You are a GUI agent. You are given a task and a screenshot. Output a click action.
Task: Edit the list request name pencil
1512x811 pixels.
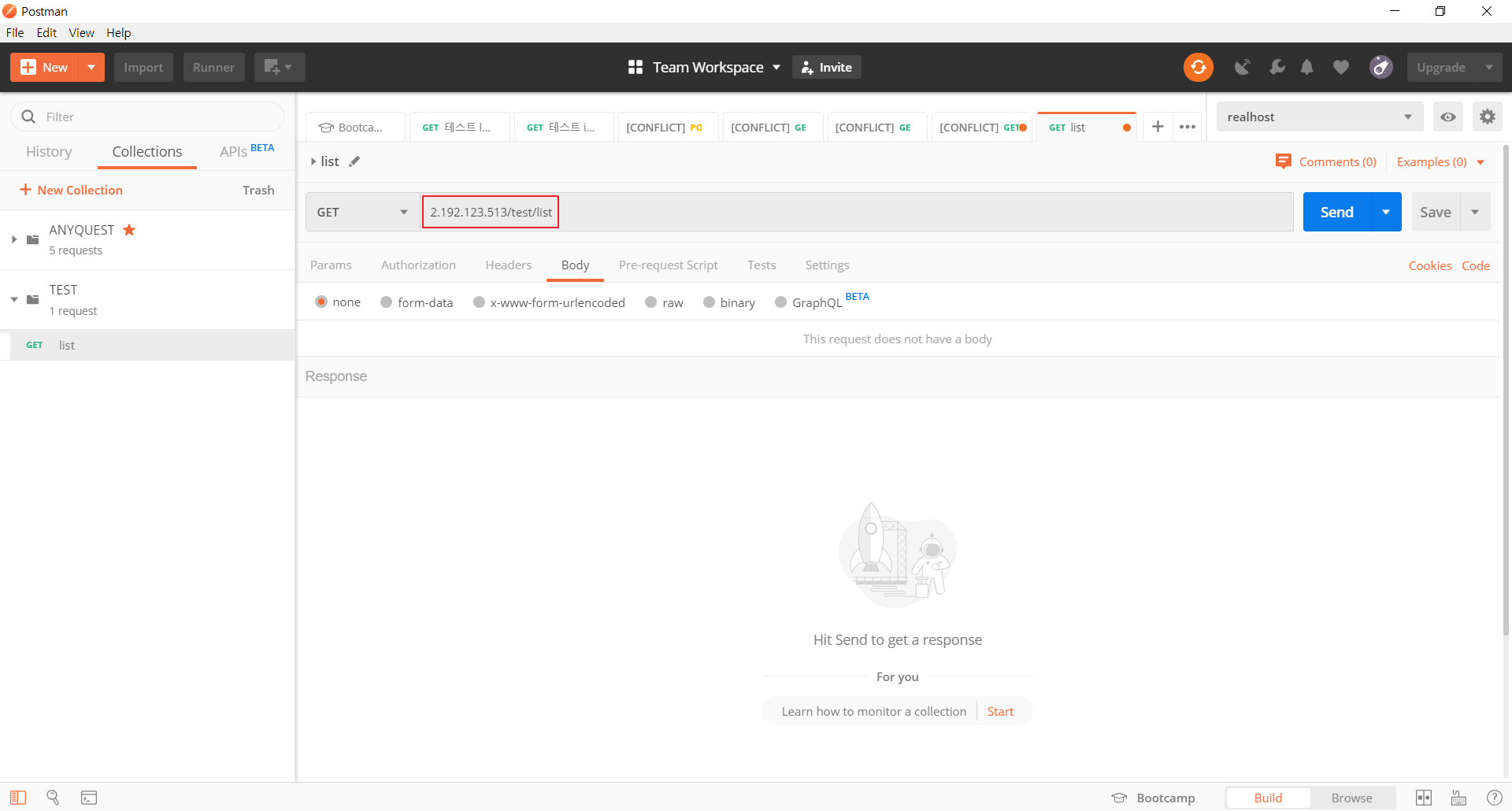tap(354, 161)
